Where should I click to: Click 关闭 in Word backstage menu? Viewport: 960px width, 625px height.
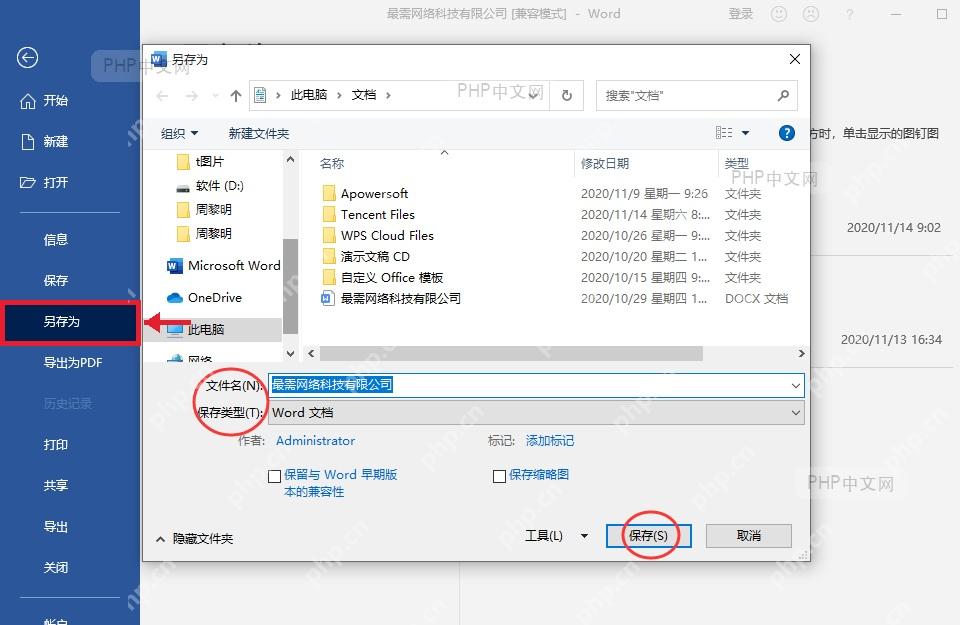(56, 568)
